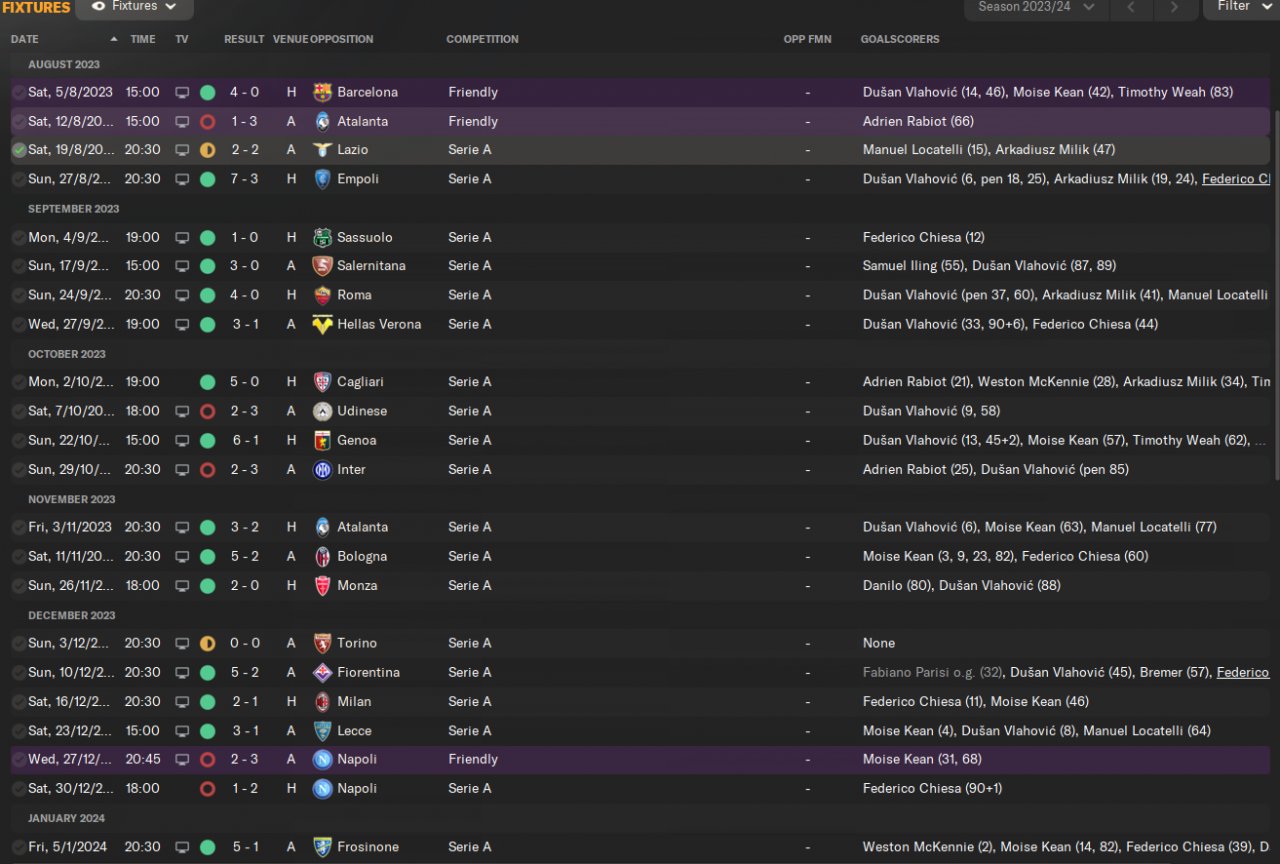
Task: Click the Hellas Verona crest icon
Action: (x=322, y=324)
